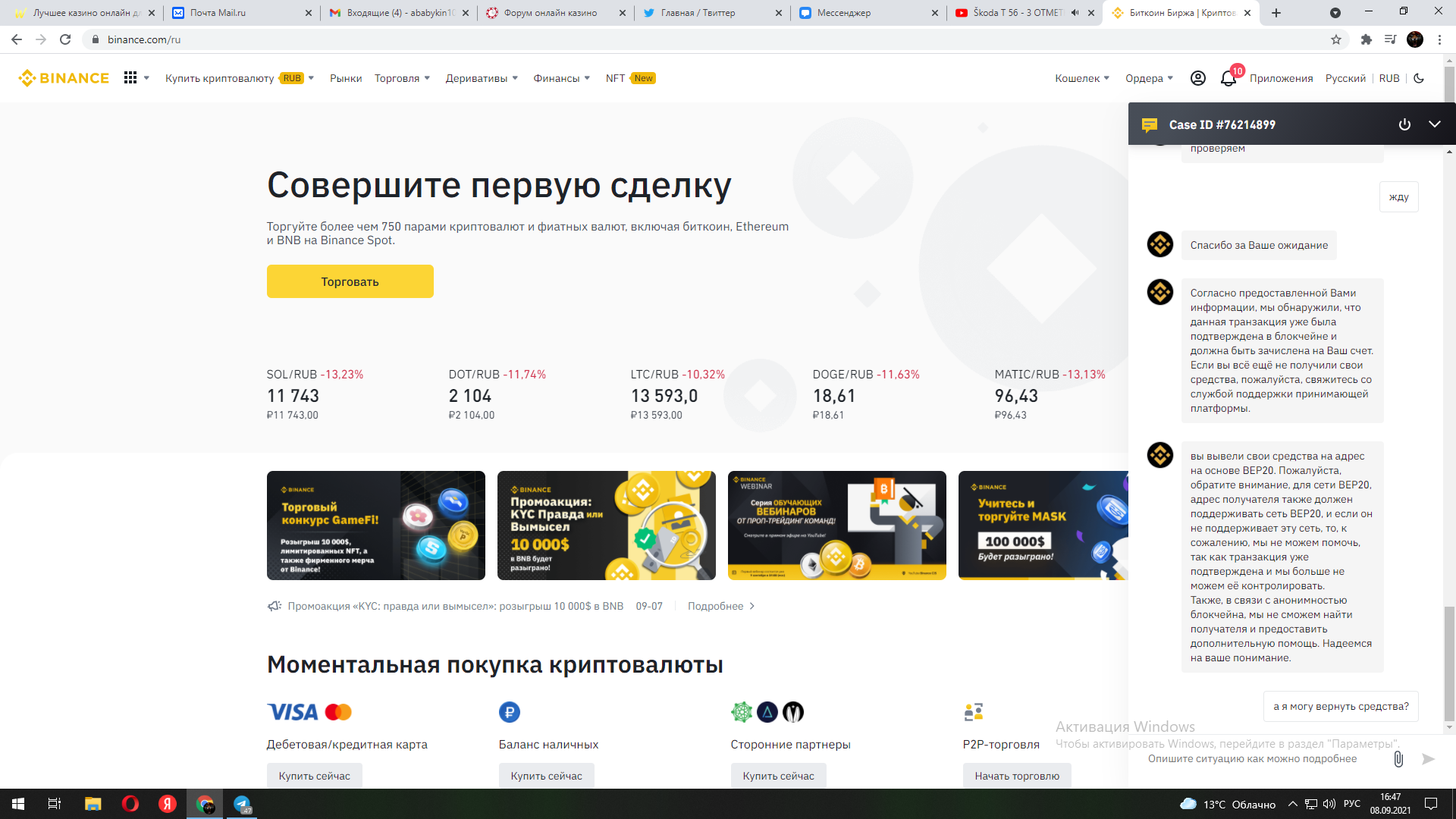Open a new browser tab
1456x819 pixels.
click(1276, 13)
